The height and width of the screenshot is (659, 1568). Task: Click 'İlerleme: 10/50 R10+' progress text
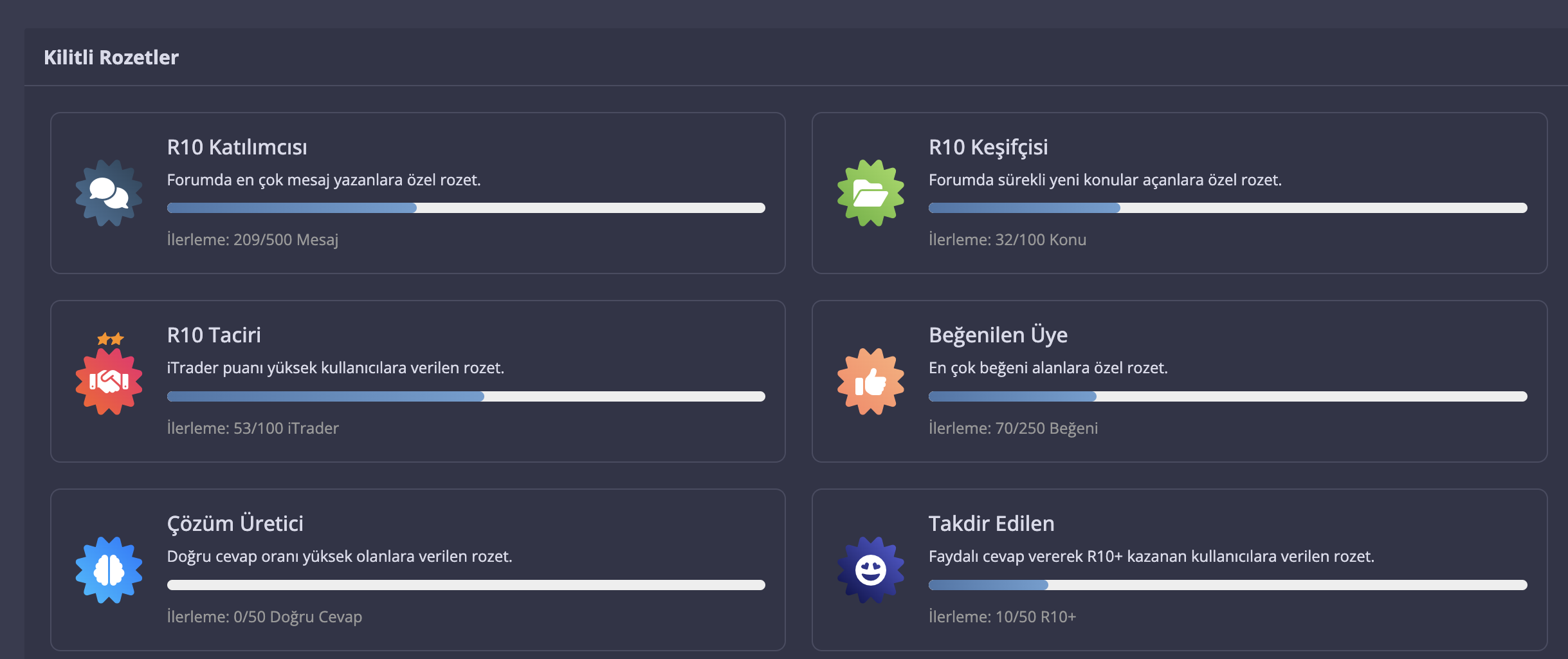(1002, 617)
